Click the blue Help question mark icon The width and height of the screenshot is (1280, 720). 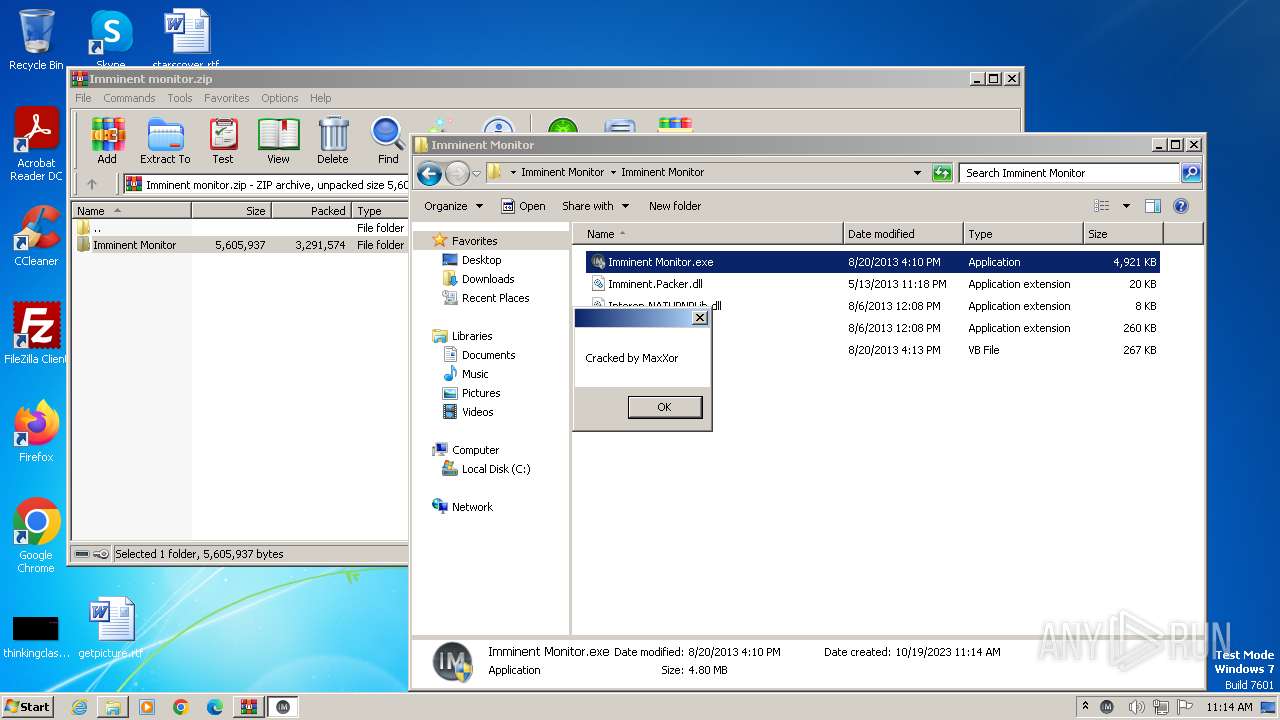click(x=1181, y=206)
